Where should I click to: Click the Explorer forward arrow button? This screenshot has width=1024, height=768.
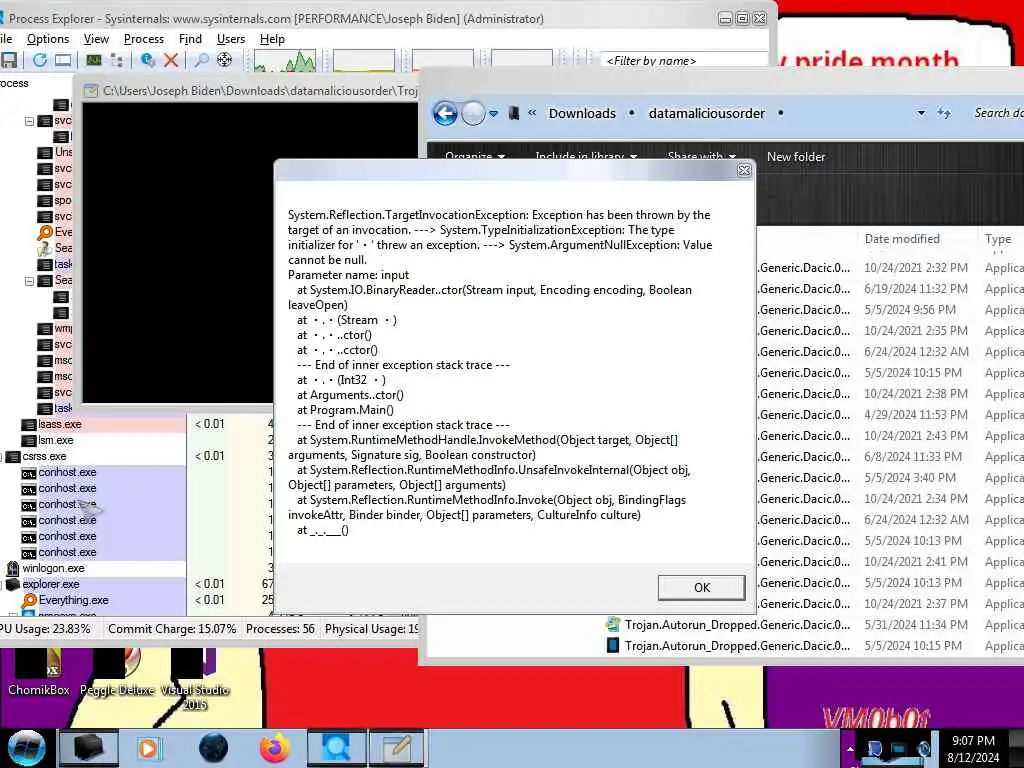point(473,113)
